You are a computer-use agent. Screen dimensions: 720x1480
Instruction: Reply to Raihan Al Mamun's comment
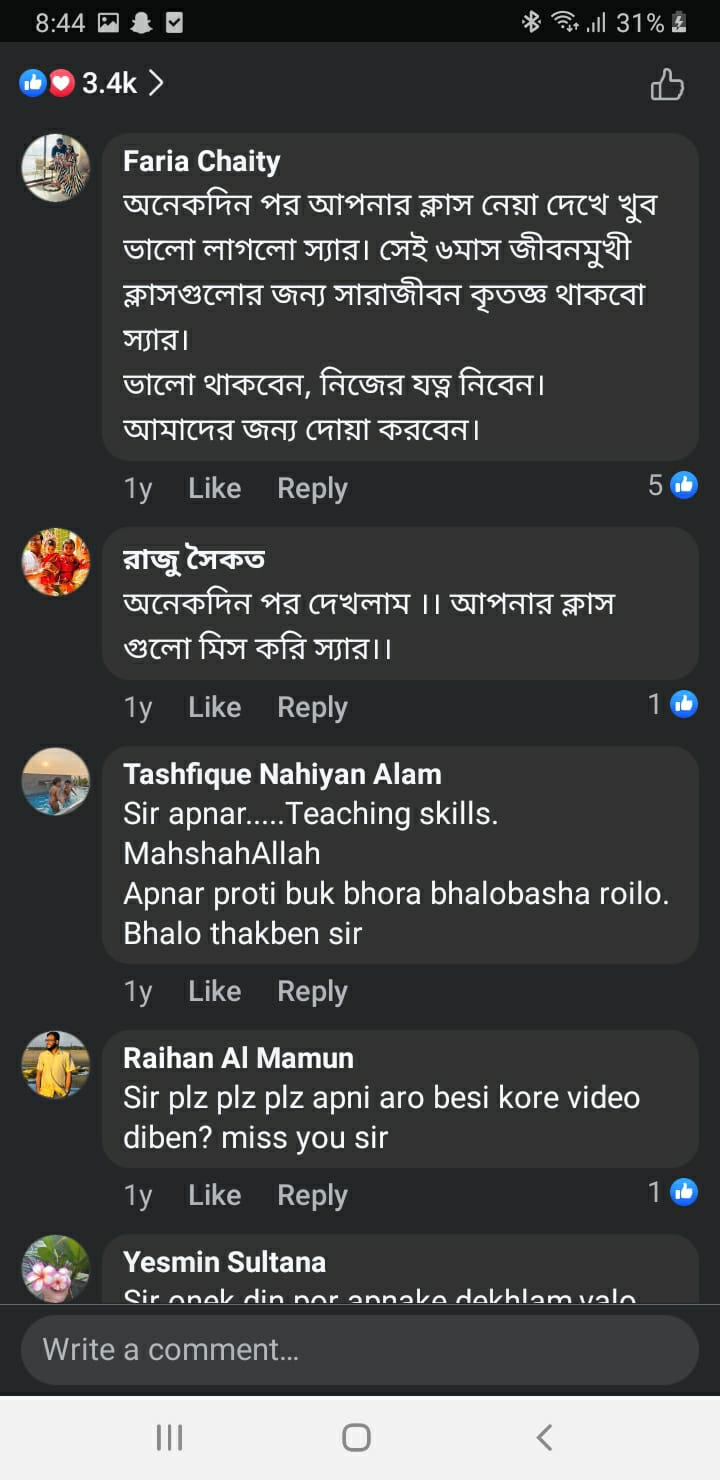312,1195
